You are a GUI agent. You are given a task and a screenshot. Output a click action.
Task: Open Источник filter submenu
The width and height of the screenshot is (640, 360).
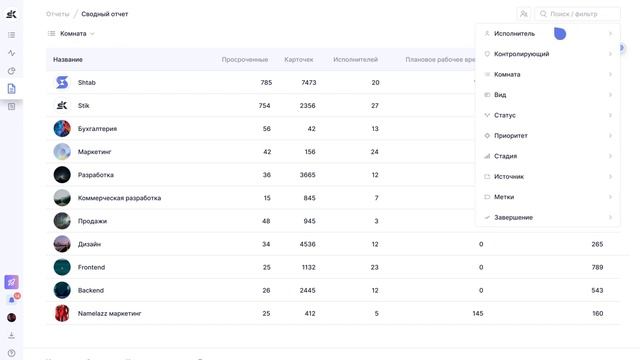548,176
